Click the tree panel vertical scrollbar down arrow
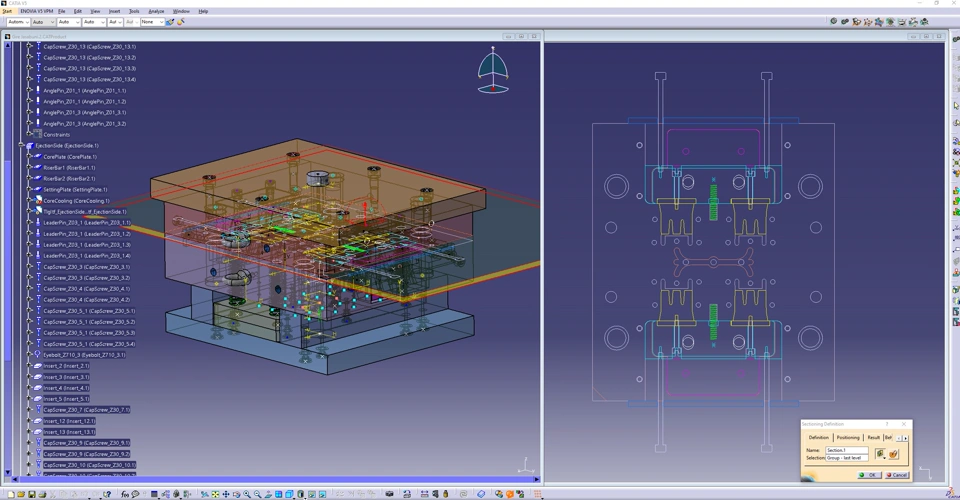The width and height of the screenshot is (960, 500). (x=7, y=472)
